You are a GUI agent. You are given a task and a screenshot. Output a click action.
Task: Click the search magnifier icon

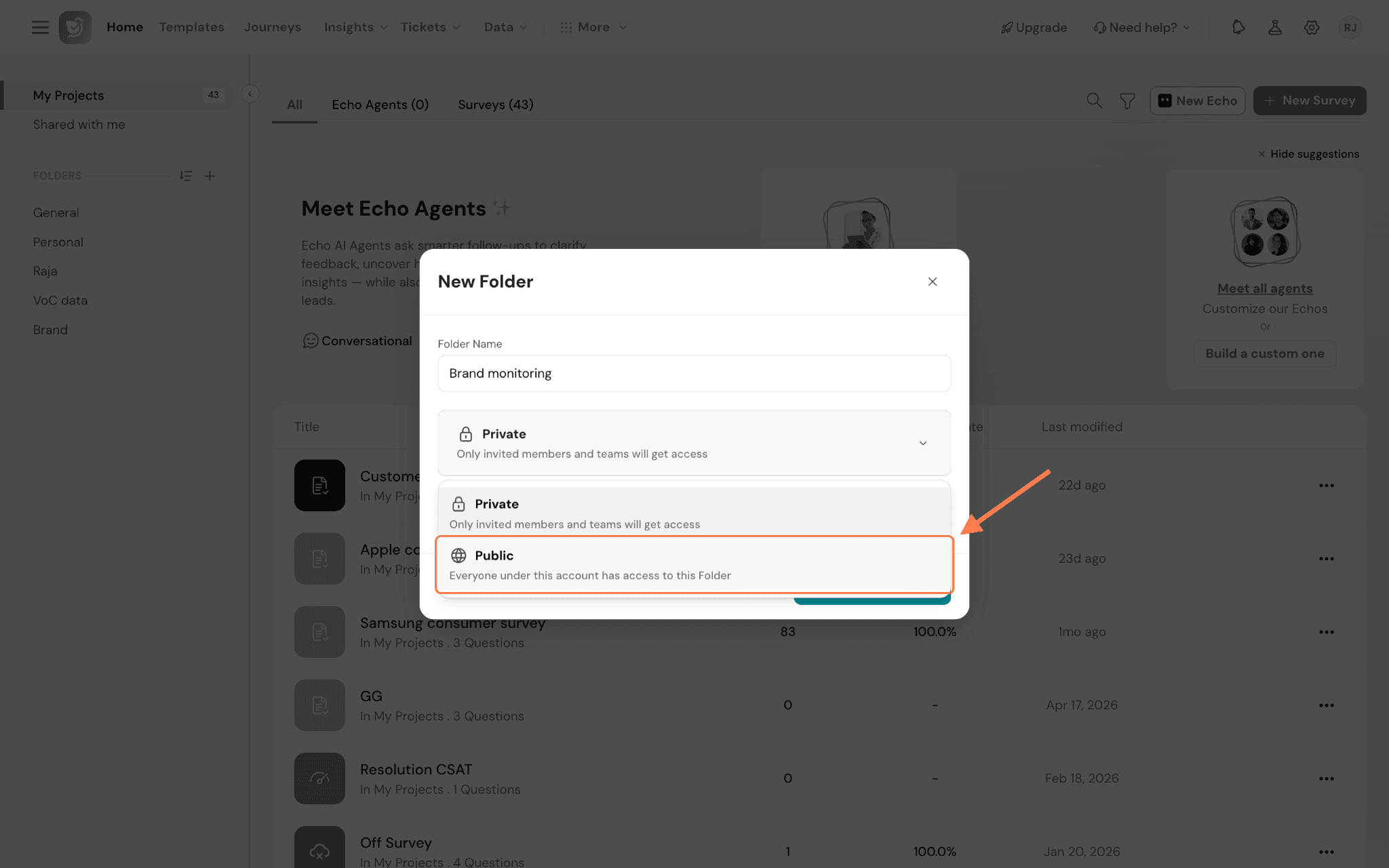point(1094,100)
